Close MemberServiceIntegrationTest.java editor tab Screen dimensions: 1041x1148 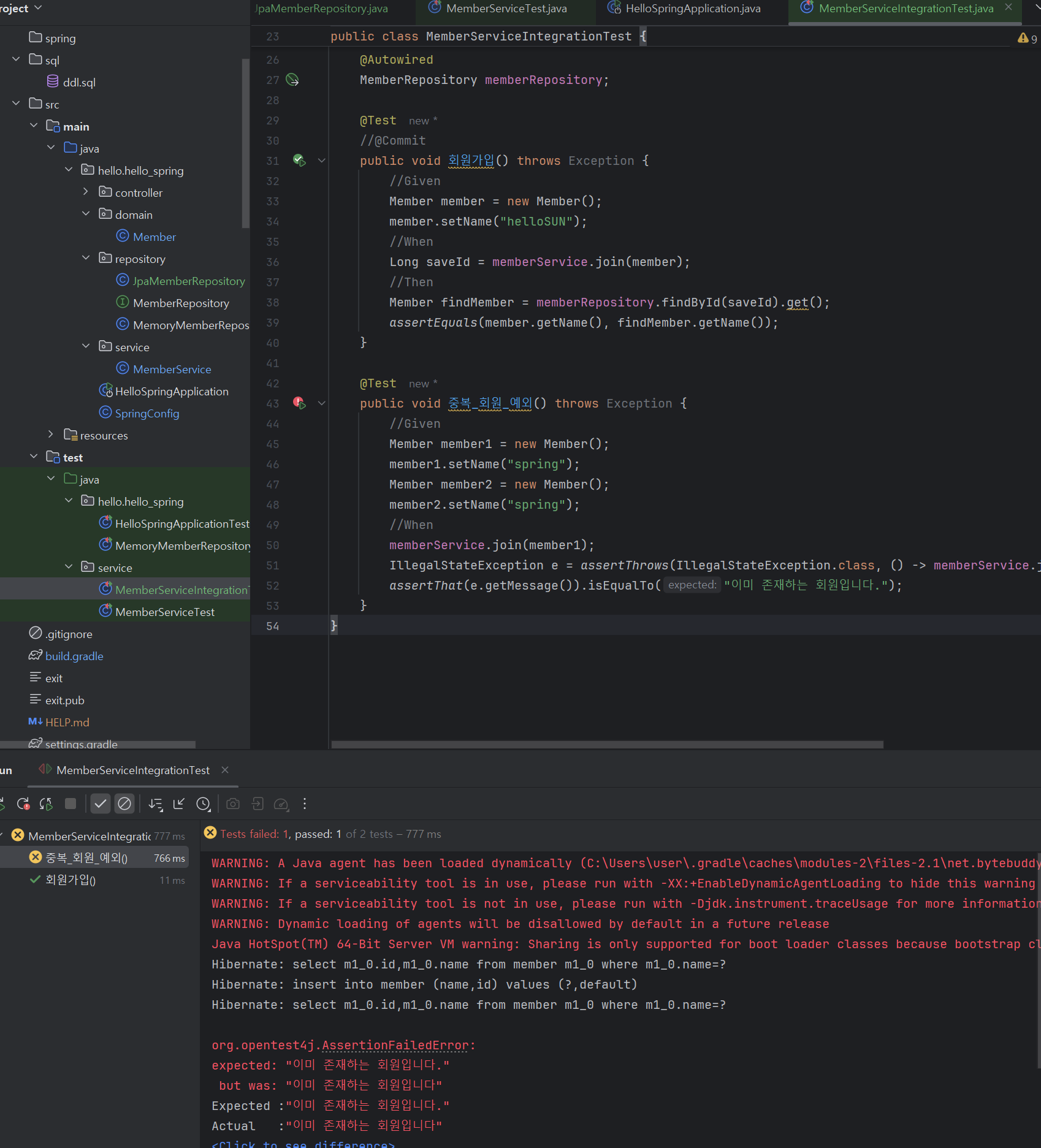tap(1009, 7)
